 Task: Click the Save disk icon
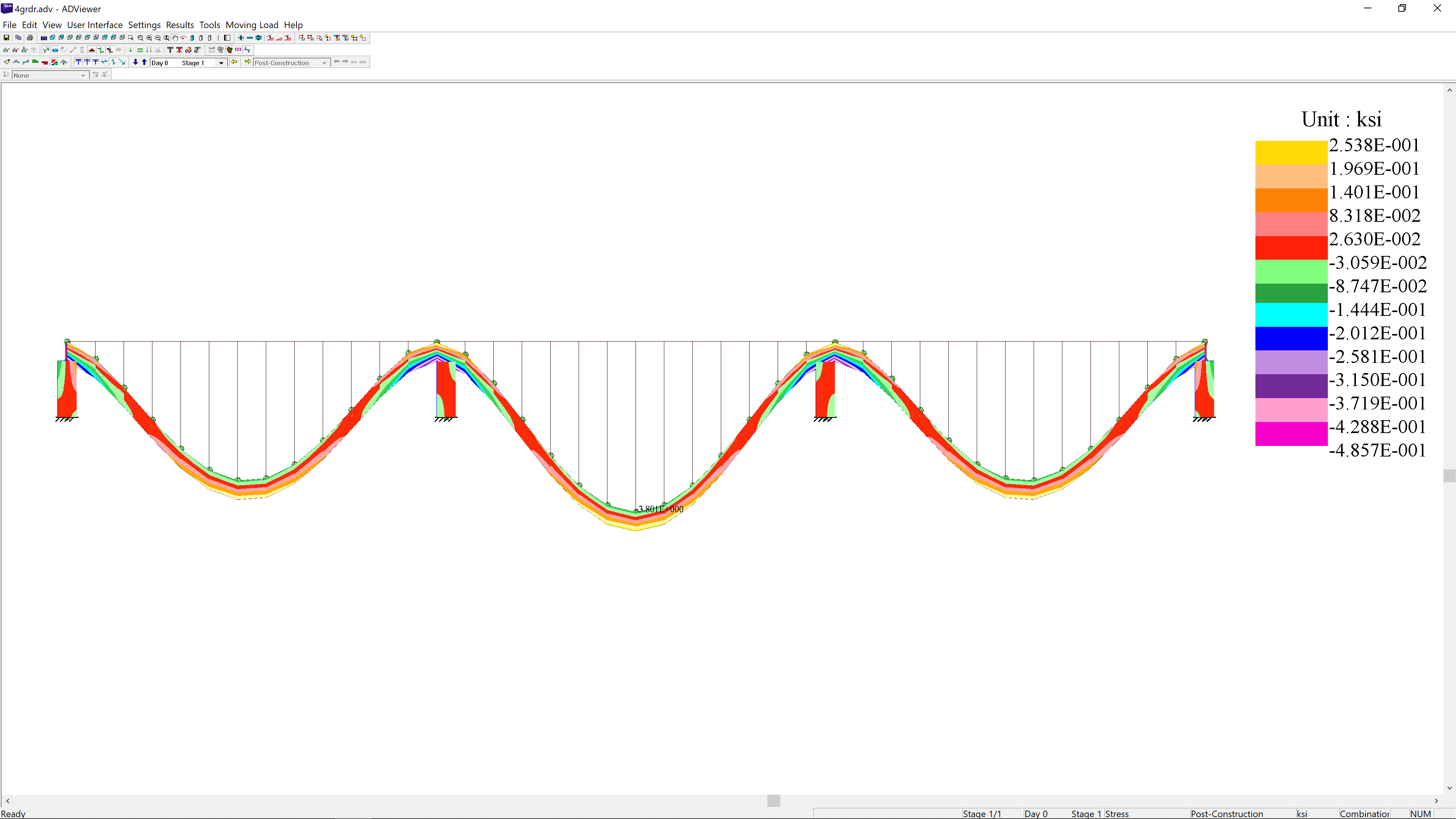pos(6,38)
